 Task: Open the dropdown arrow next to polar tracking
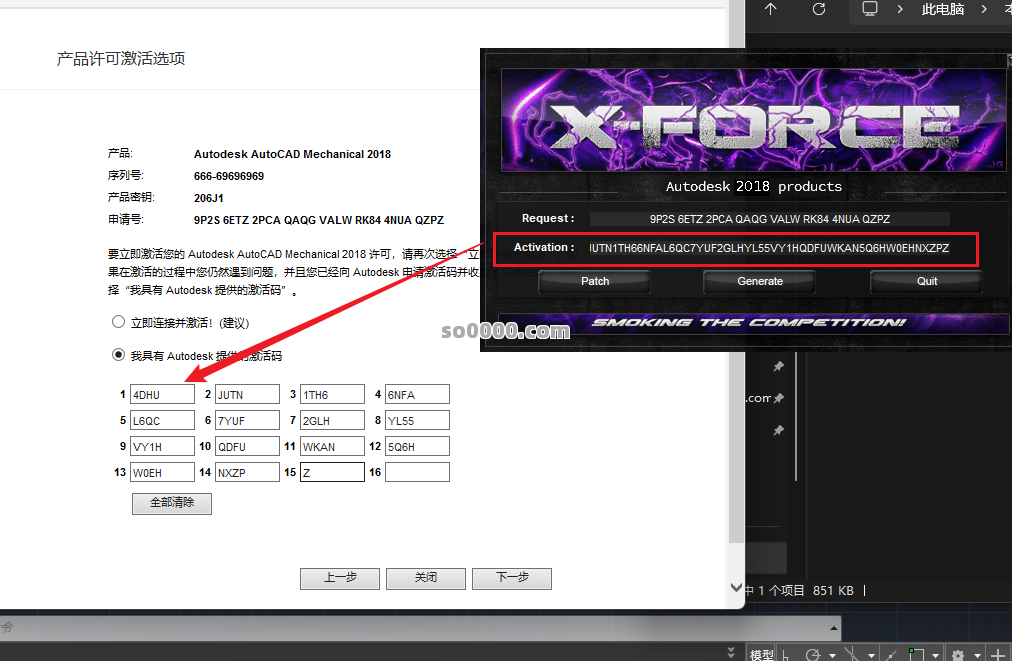834,655
